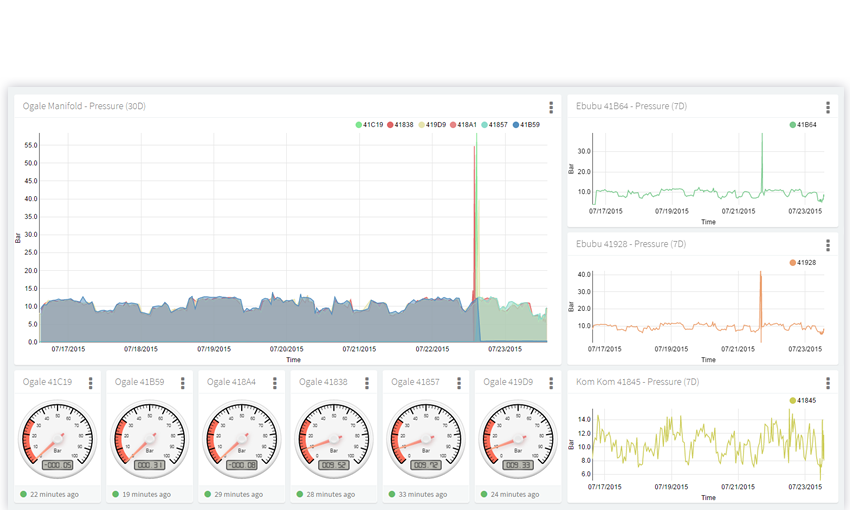Expand the Ogale 41857 widget menu
The image size is (850, 510).
click(x=459, y=383)
